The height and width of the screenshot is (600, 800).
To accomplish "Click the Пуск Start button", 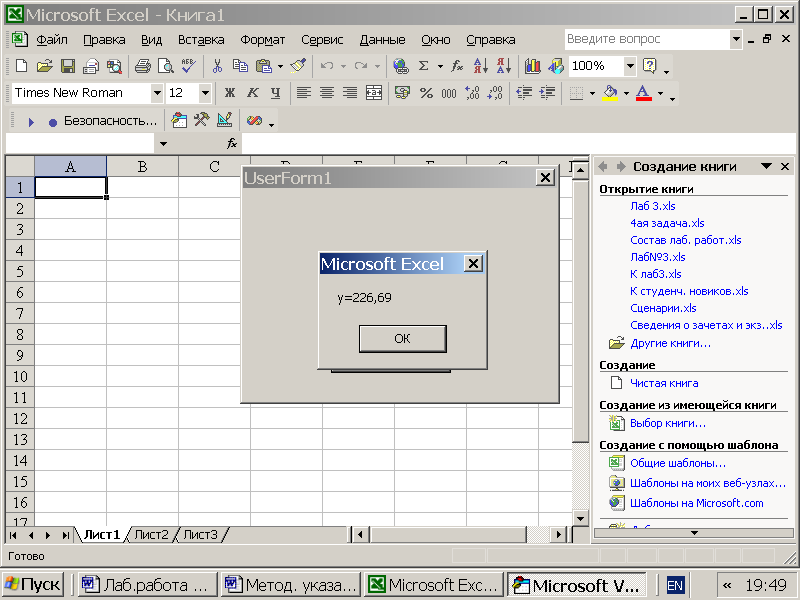I will pyautogui.click(x=33, y=585).
